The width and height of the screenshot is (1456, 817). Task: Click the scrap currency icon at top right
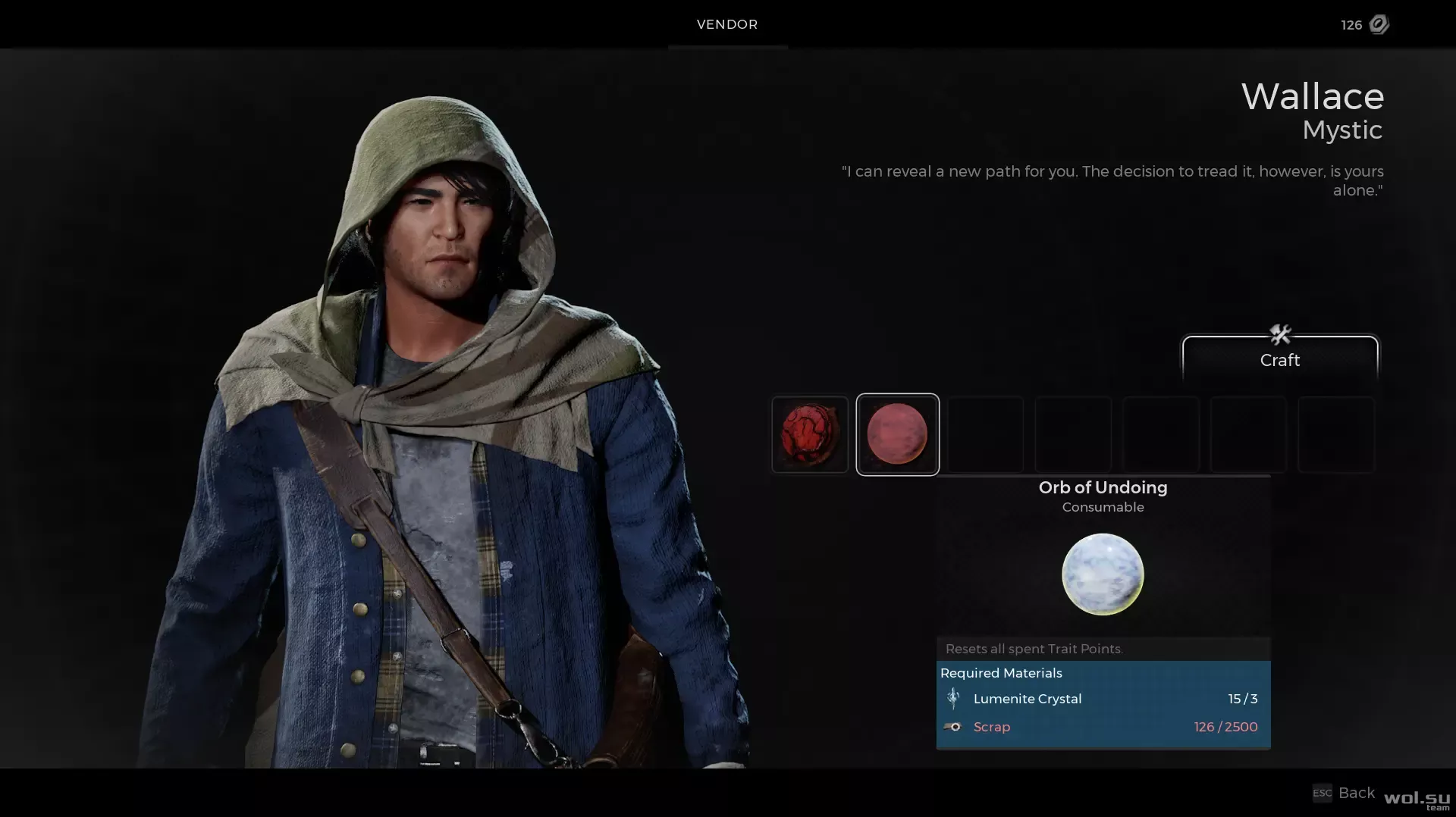1379,25
